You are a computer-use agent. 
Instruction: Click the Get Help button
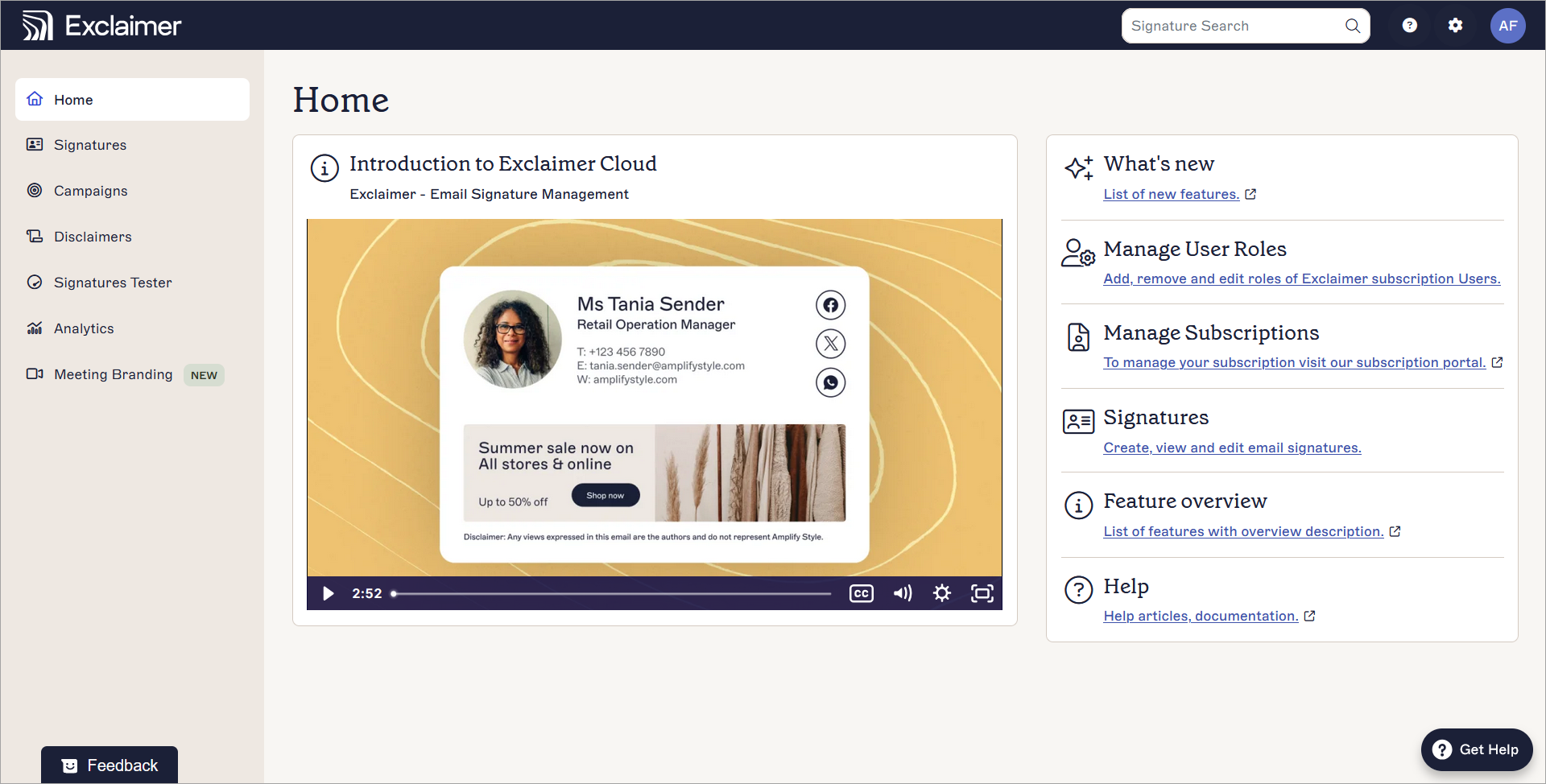[x=1477, y=749]
